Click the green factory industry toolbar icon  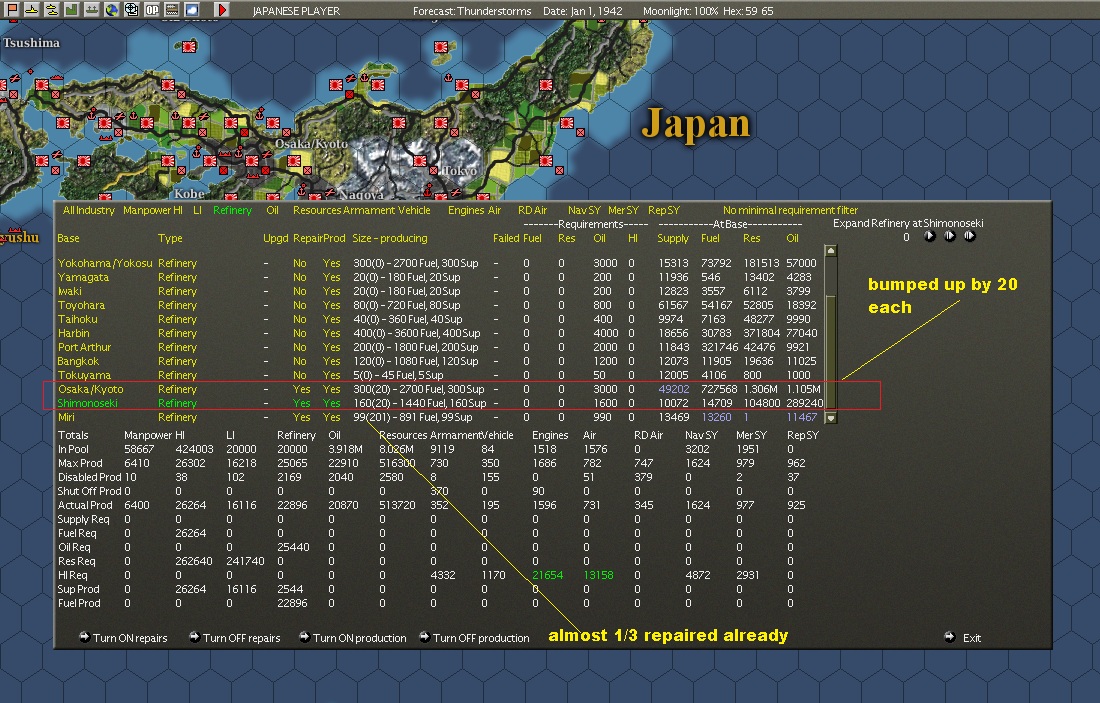[x=72, y=9]
